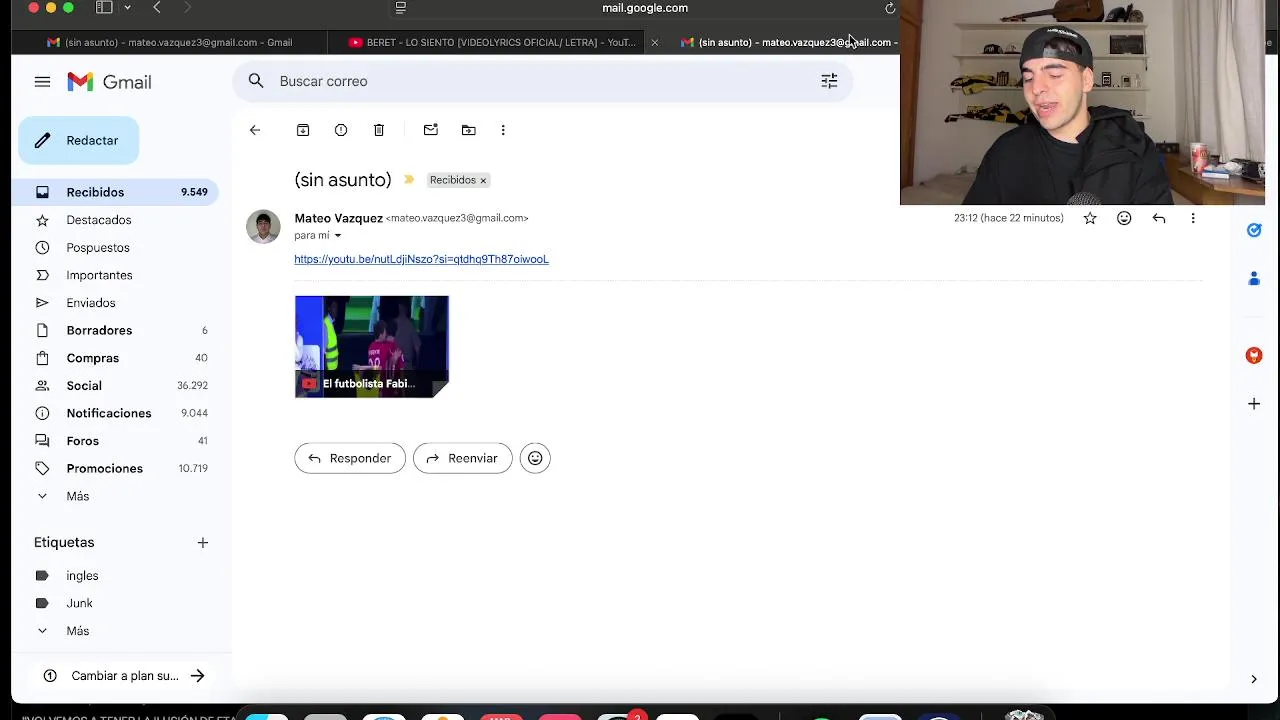
Task: Click the search magnifier icon
Action: click(x=256, y=81)
